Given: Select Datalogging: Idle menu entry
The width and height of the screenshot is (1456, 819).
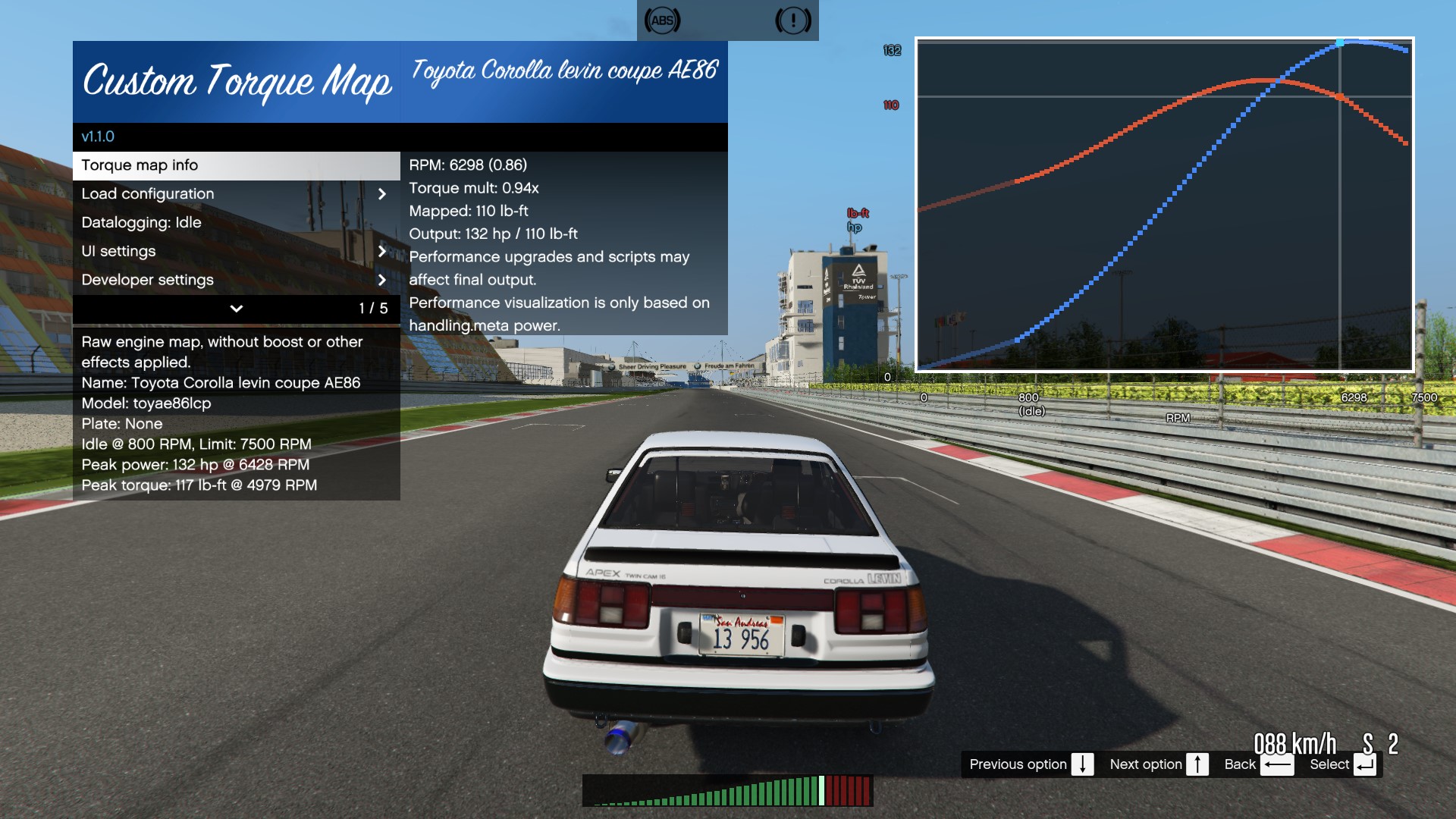Looking at the screenshot, I should pos(141,222).
